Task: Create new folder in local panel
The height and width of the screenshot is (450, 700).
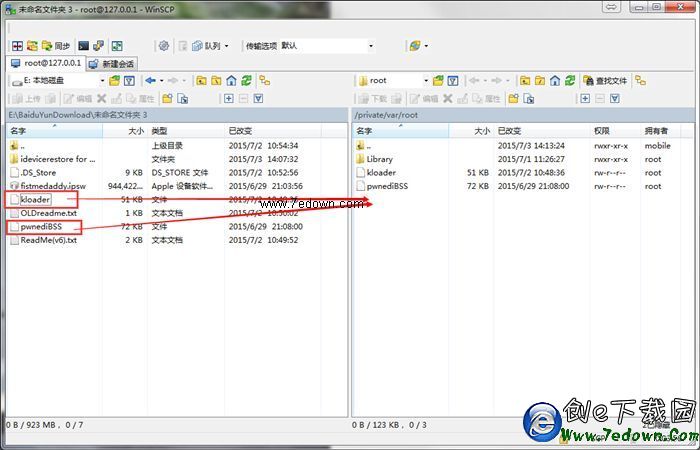Action: pyautogui.click(x=167, y=99)
